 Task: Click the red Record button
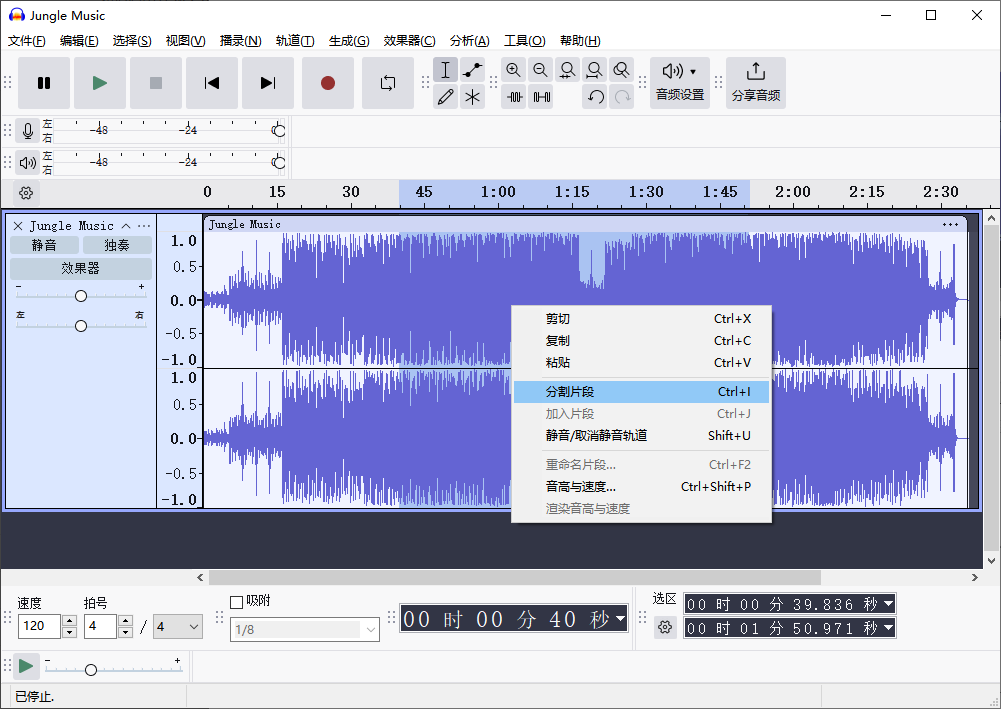(328, 83)
